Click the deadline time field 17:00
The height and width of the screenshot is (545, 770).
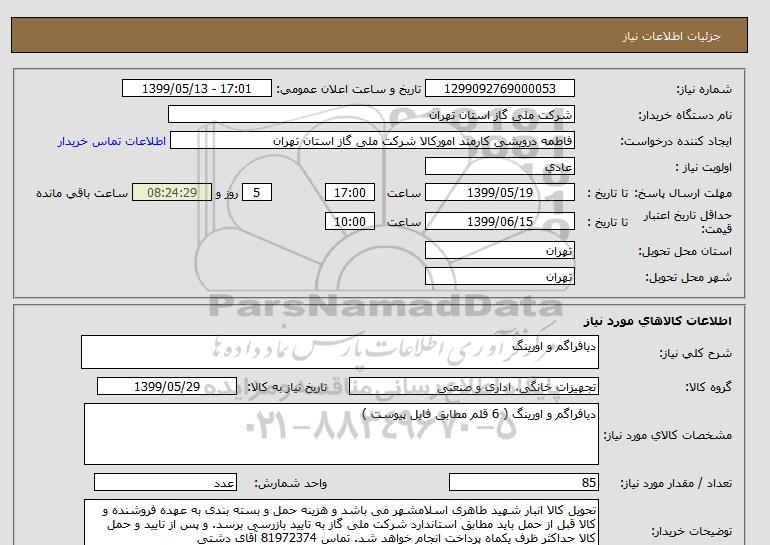350,192
